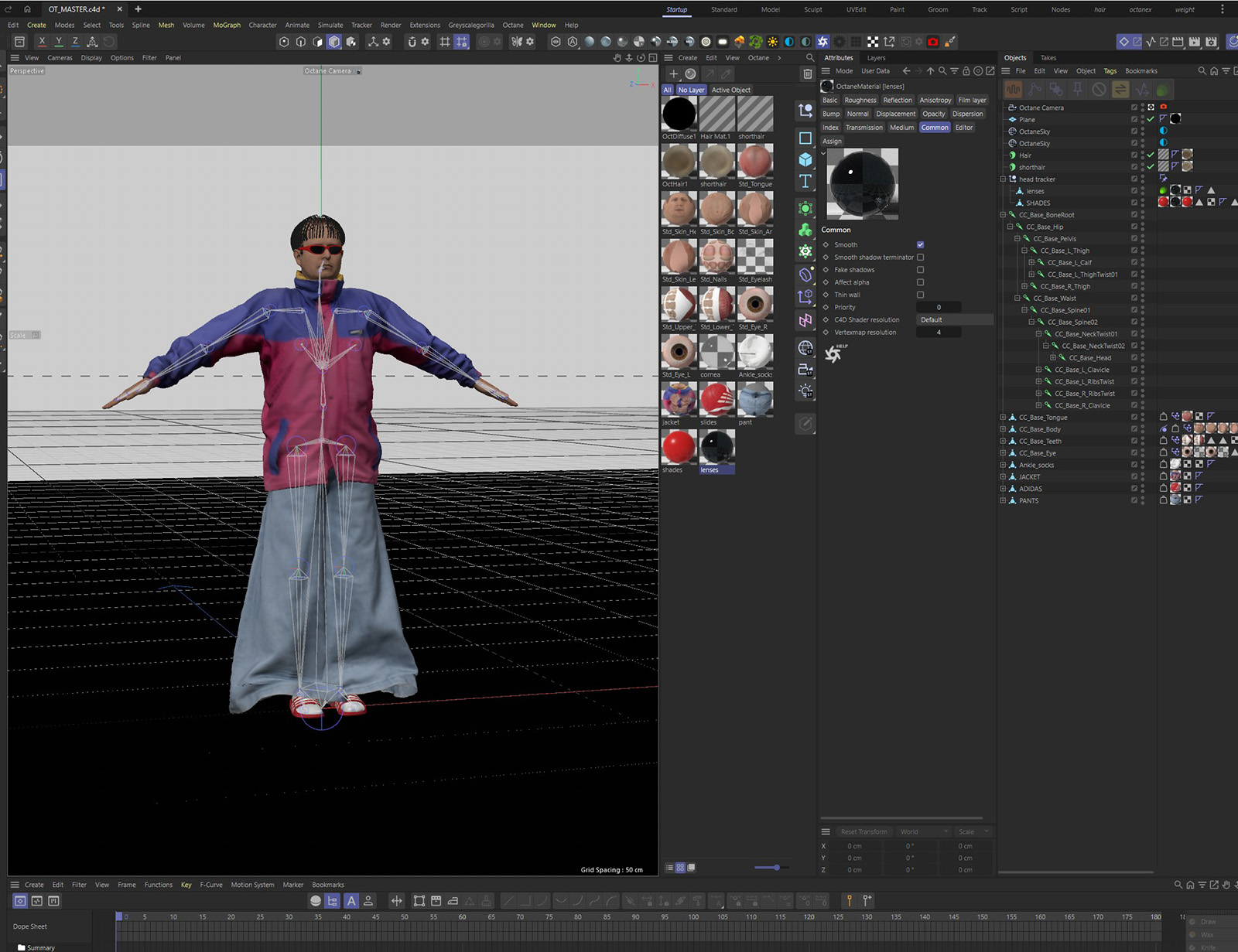Click yellow keyframe marker icon in timeline

point(850,901)
